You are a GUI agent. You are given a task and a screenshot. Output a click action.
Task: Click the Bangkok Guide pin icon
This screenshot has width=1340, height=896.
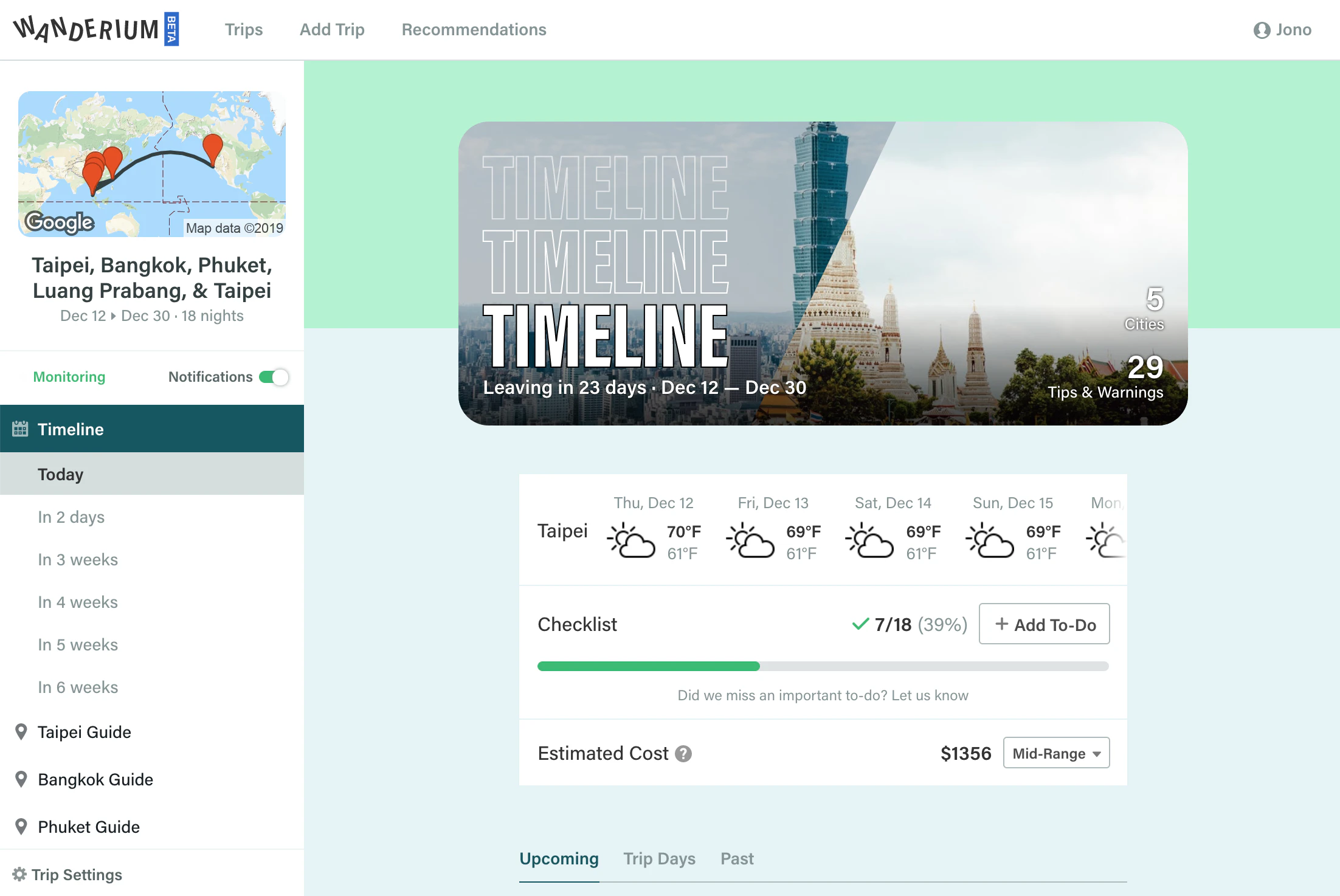point(21,779)
